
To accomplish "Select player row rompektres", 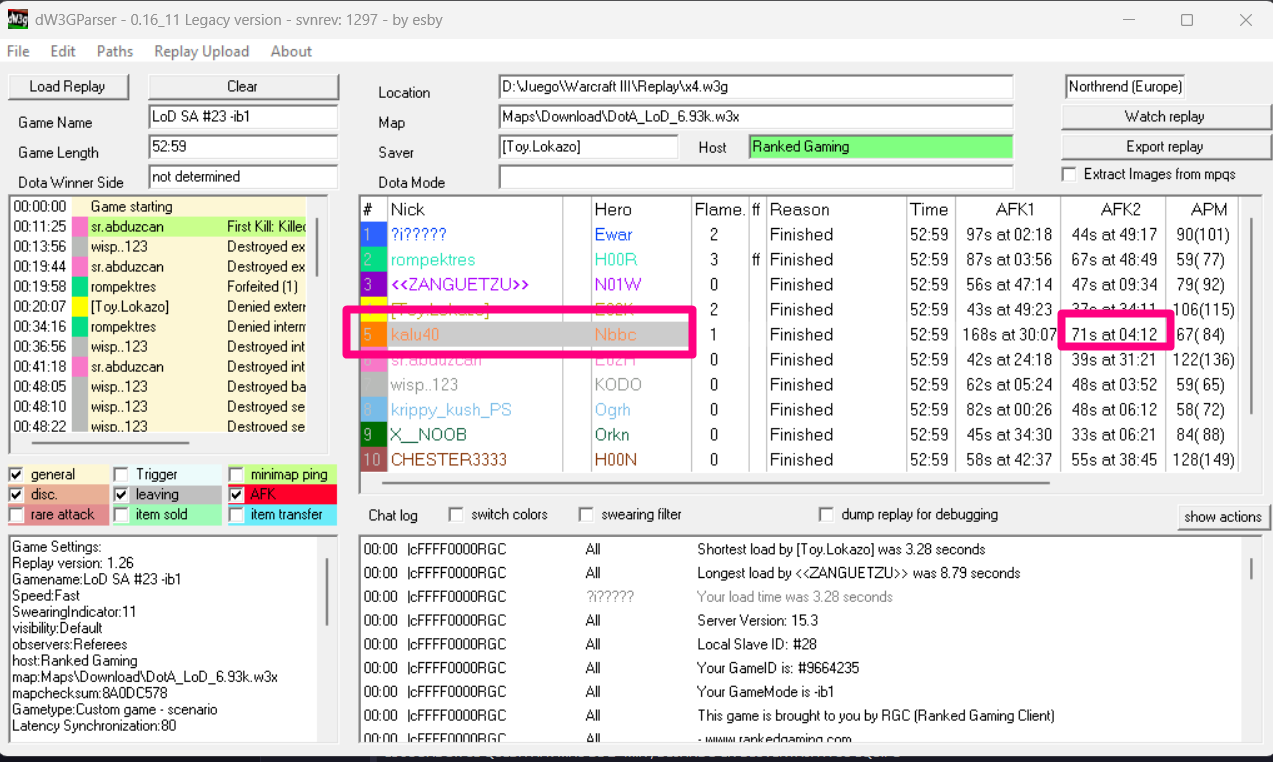I will point(800,259).
